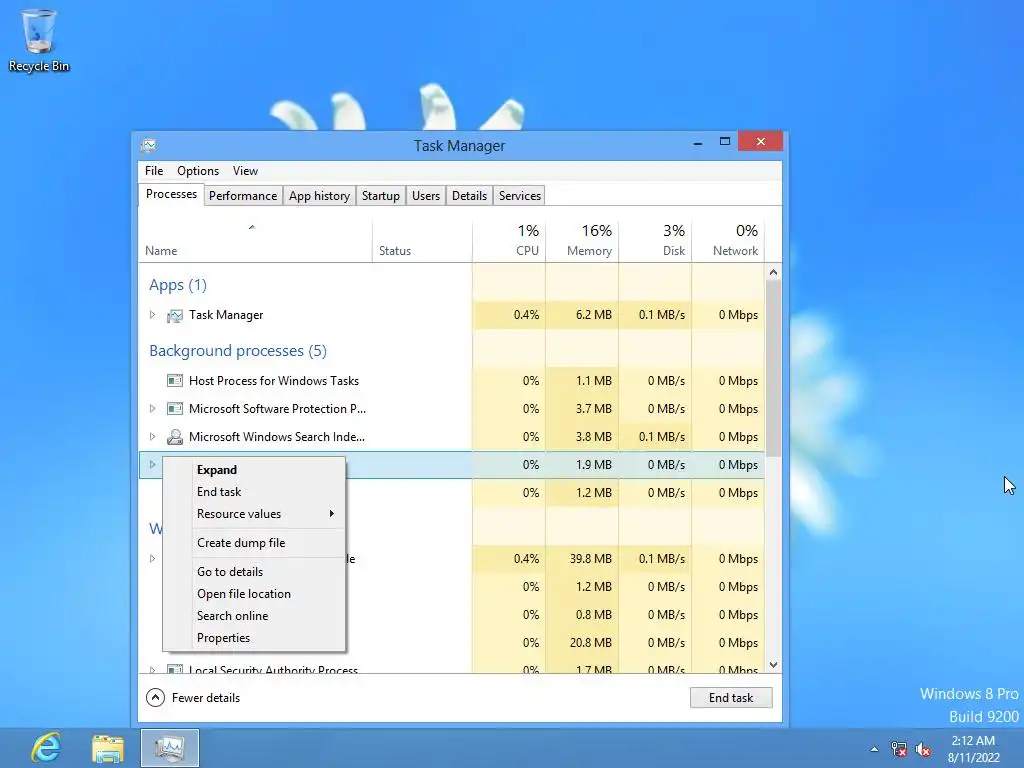This screenshot has height=768, width=1024.
Task: Click the process list scrollbar thumb
Action: pyautogui.click(x=773, y=369)
